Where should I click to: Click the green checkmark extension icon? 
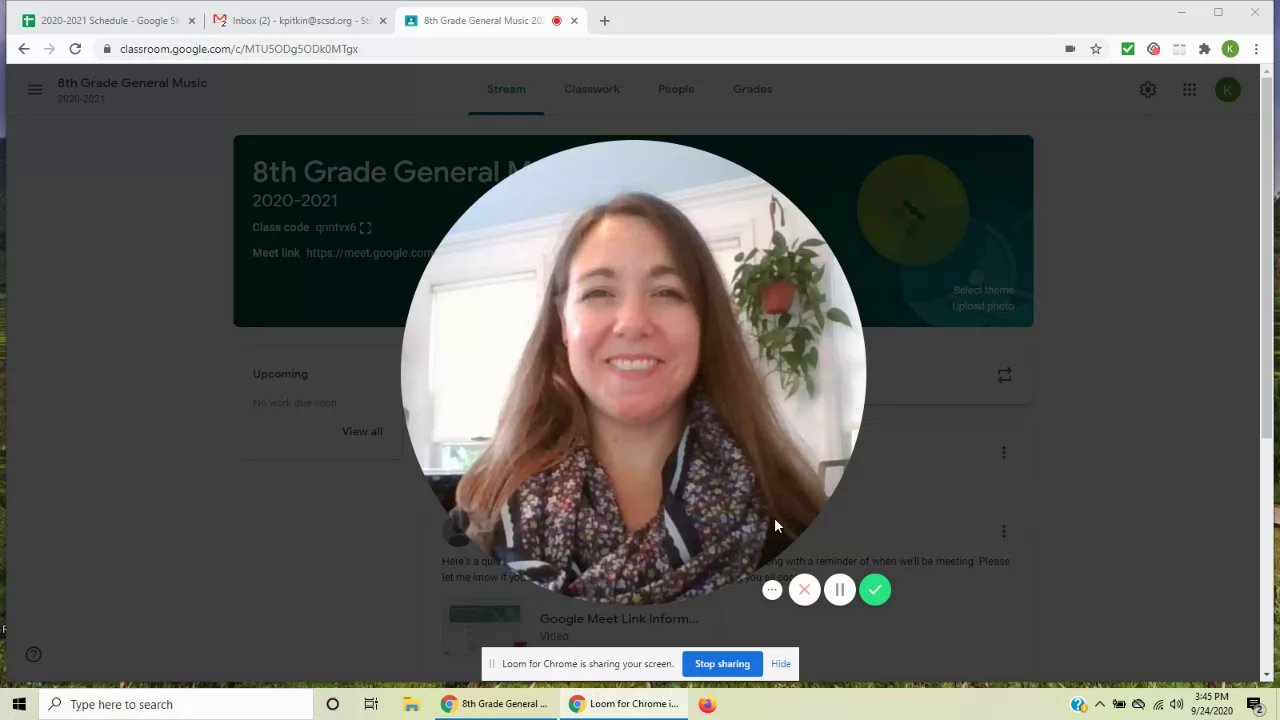[x=1127, y=49]
